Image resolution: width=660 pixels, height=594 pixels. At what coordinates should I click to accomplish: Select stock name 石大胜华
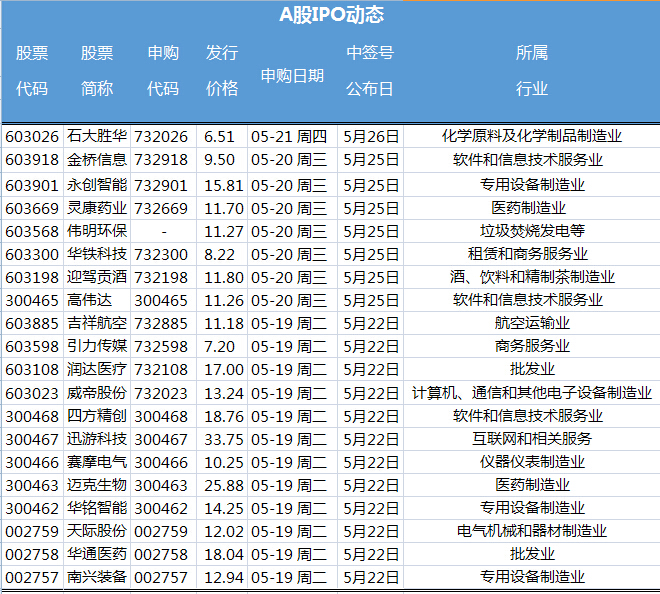pos(97,136)
